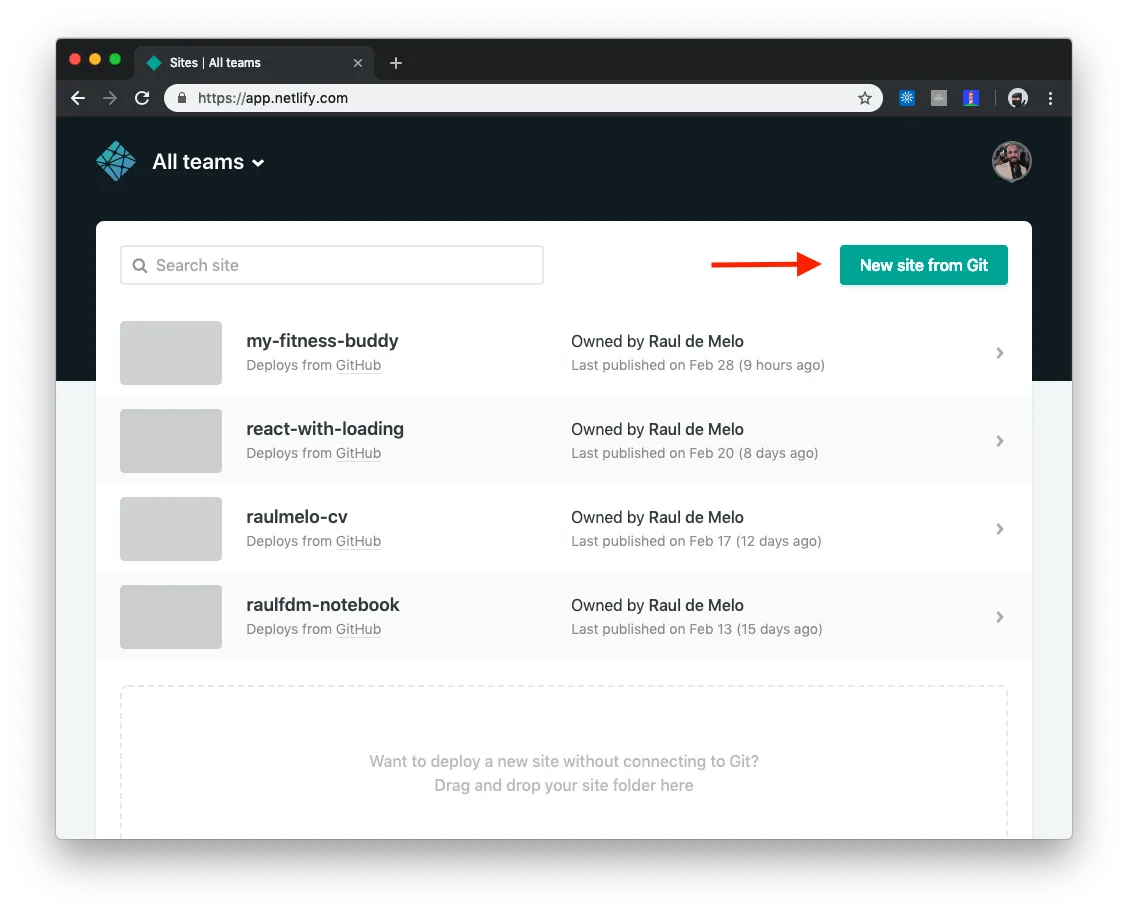Expand the All teams dropdown
1128x913 pixels.
click(208, 162)
